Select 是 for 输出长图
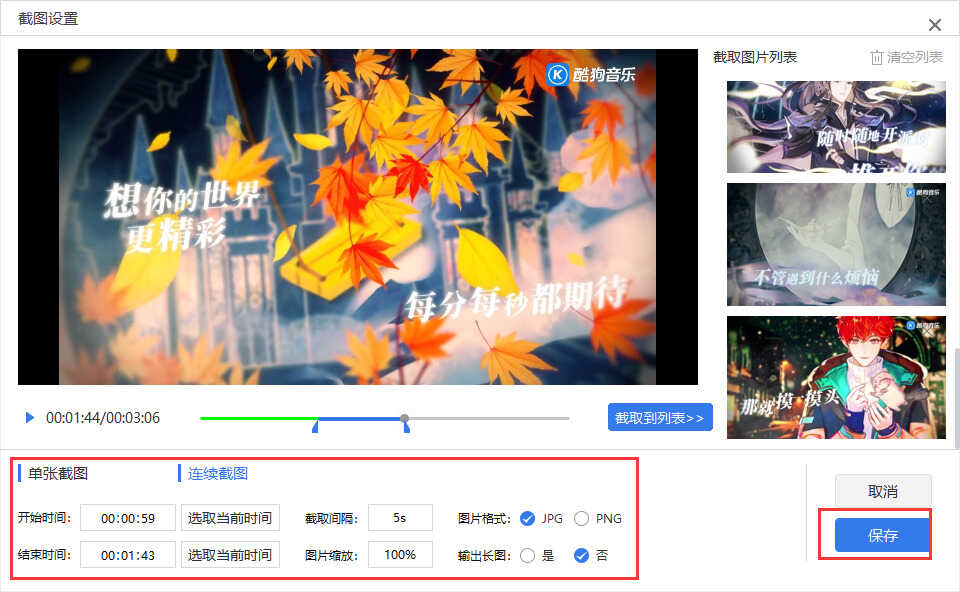 pos(527,555)
